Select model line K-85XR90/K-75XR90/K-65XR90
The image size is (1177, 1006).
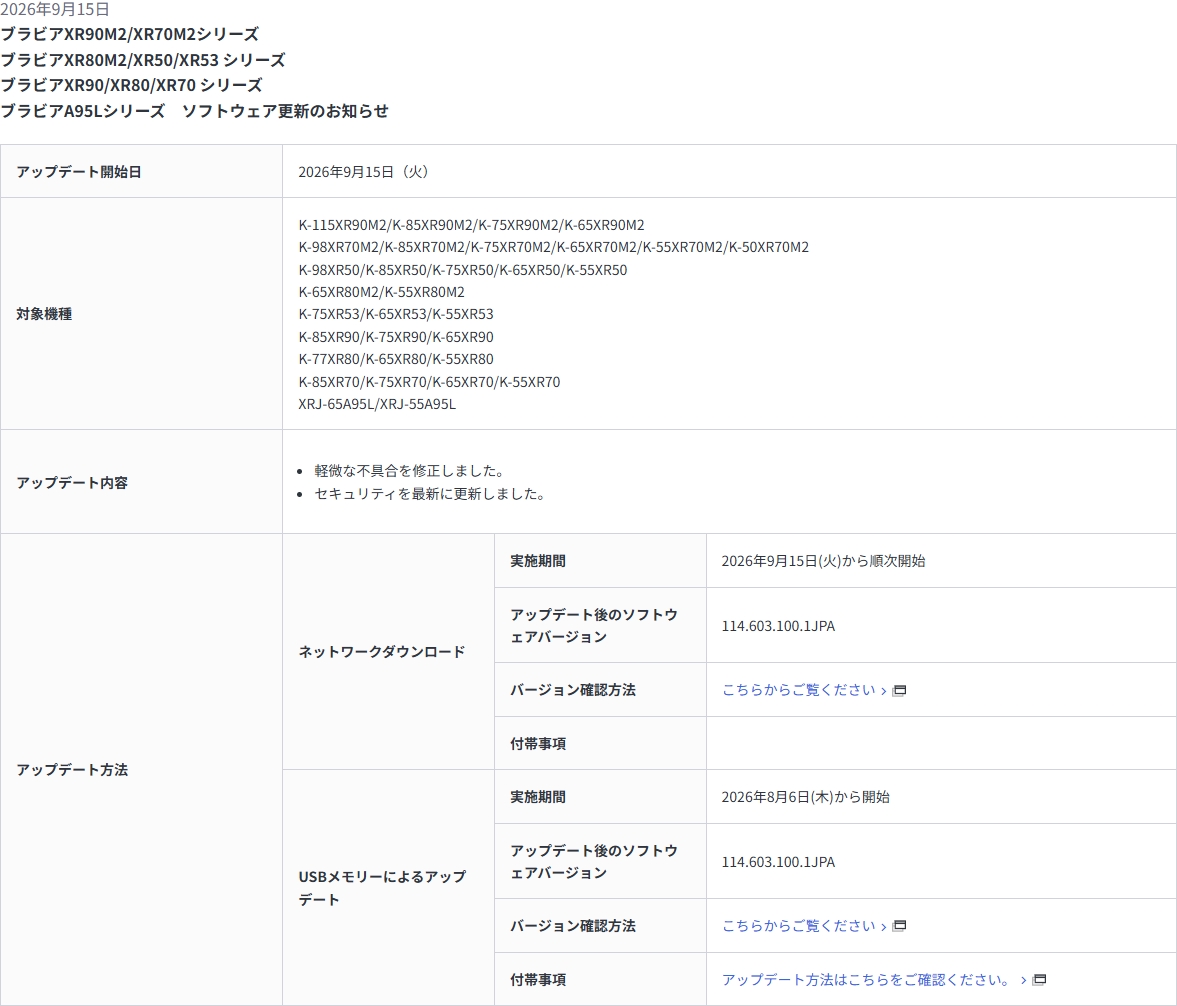click(x=396, y=337)
